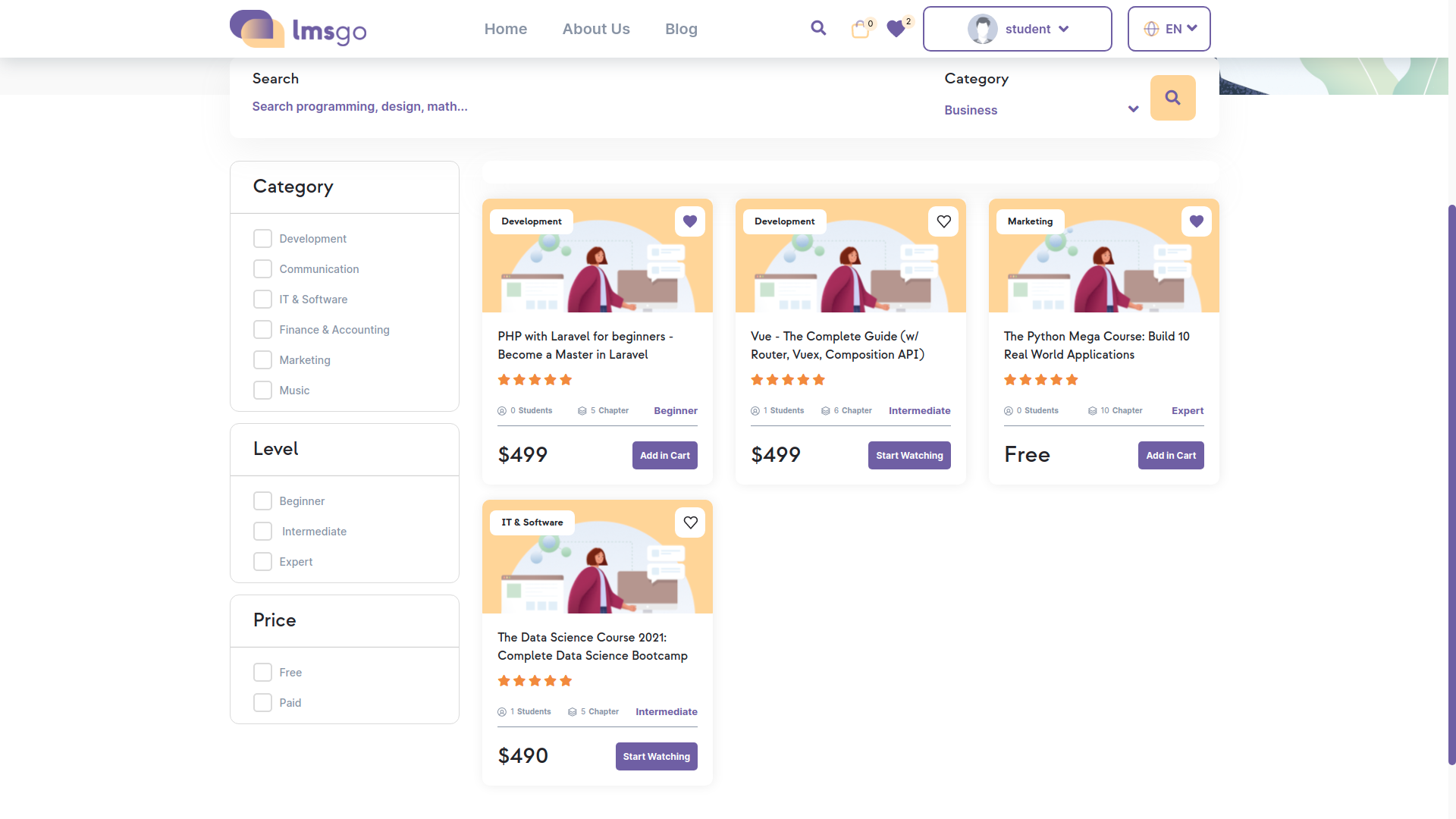Open the shopping cart icon
This screenshot has width=1456, height=819.
[860, 30]
